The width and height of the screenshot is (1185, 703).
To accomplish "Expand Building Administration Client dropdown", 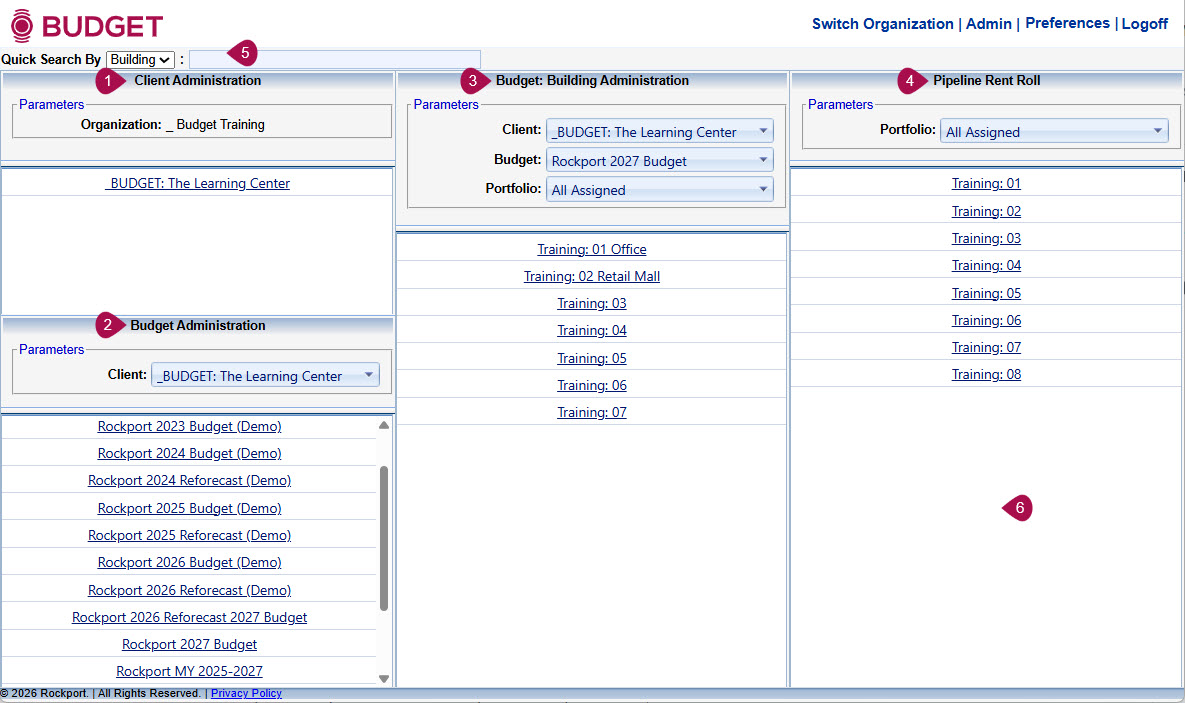I will [x=660, y=132].
